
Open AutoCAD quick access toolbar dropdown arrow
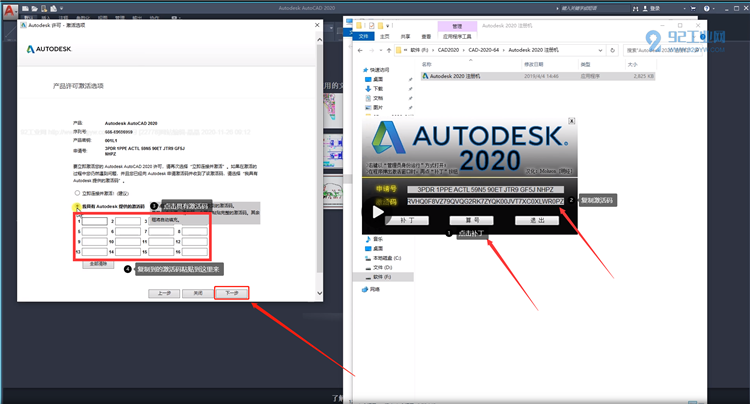coord(61,8)
